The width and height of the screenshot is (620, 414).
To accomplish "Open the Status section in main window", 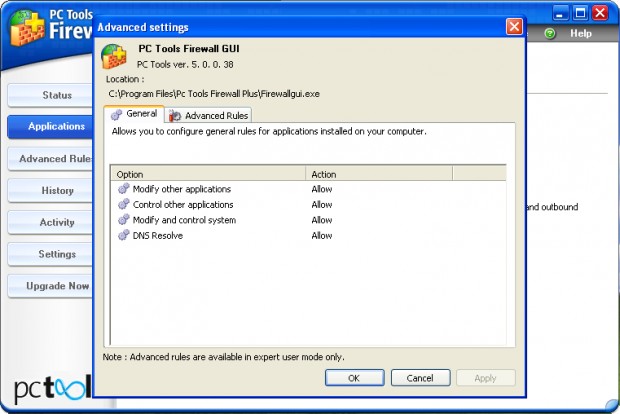I will pos(50,95).
